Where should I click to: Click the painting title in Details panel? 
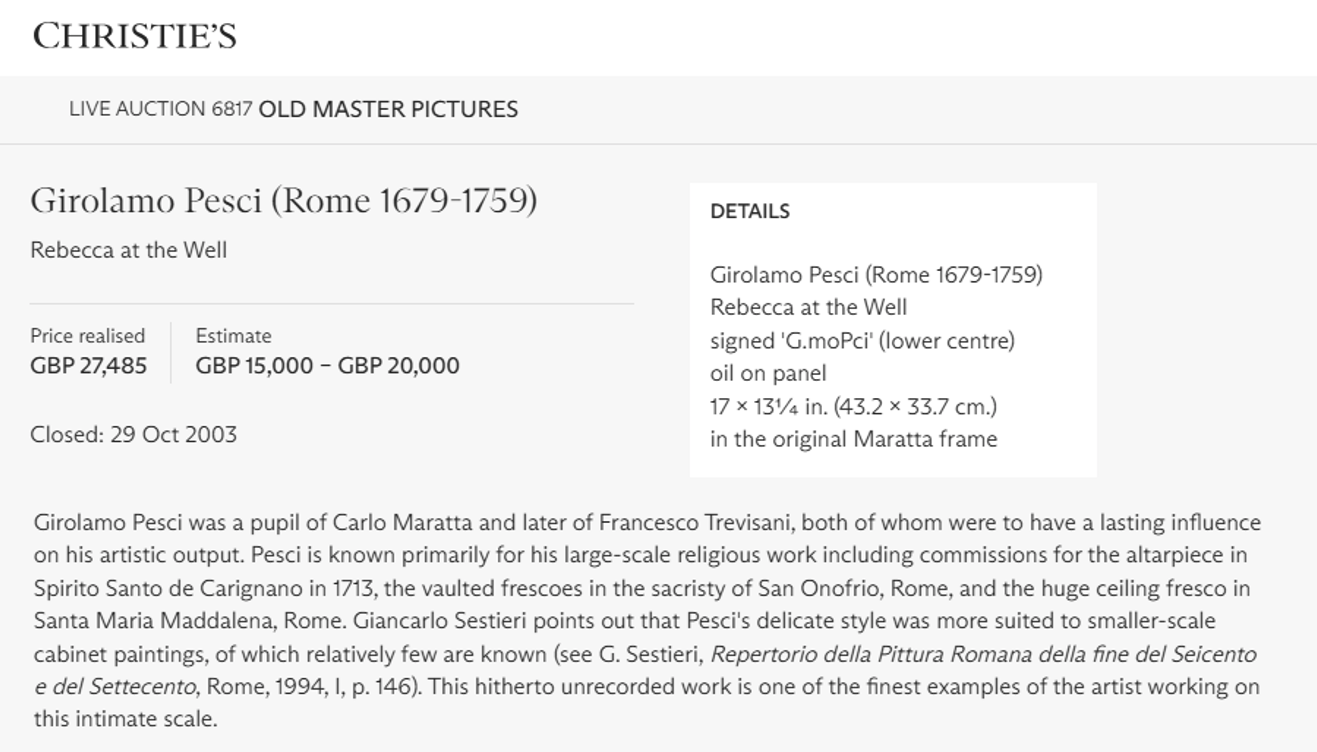tap(808, 307)
